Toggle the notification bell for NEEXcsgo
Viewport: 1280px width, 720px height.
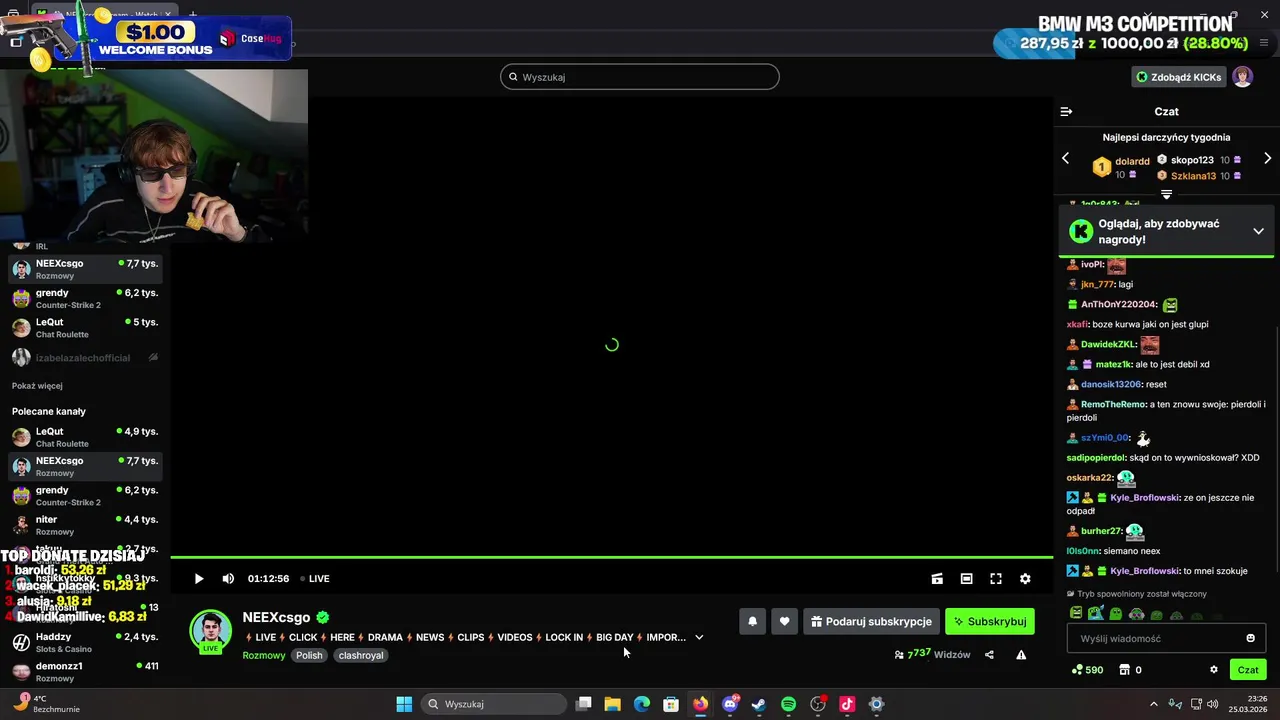[x=753, y=621]
